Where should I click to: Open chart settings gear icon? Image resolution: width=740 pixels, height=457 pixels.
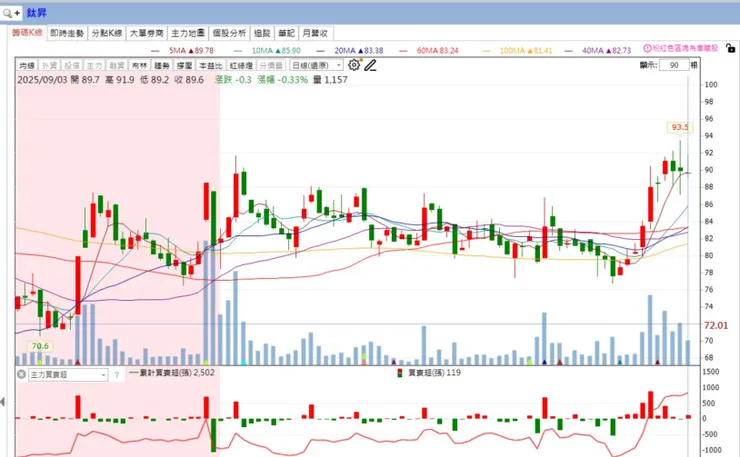pos(353,65)
